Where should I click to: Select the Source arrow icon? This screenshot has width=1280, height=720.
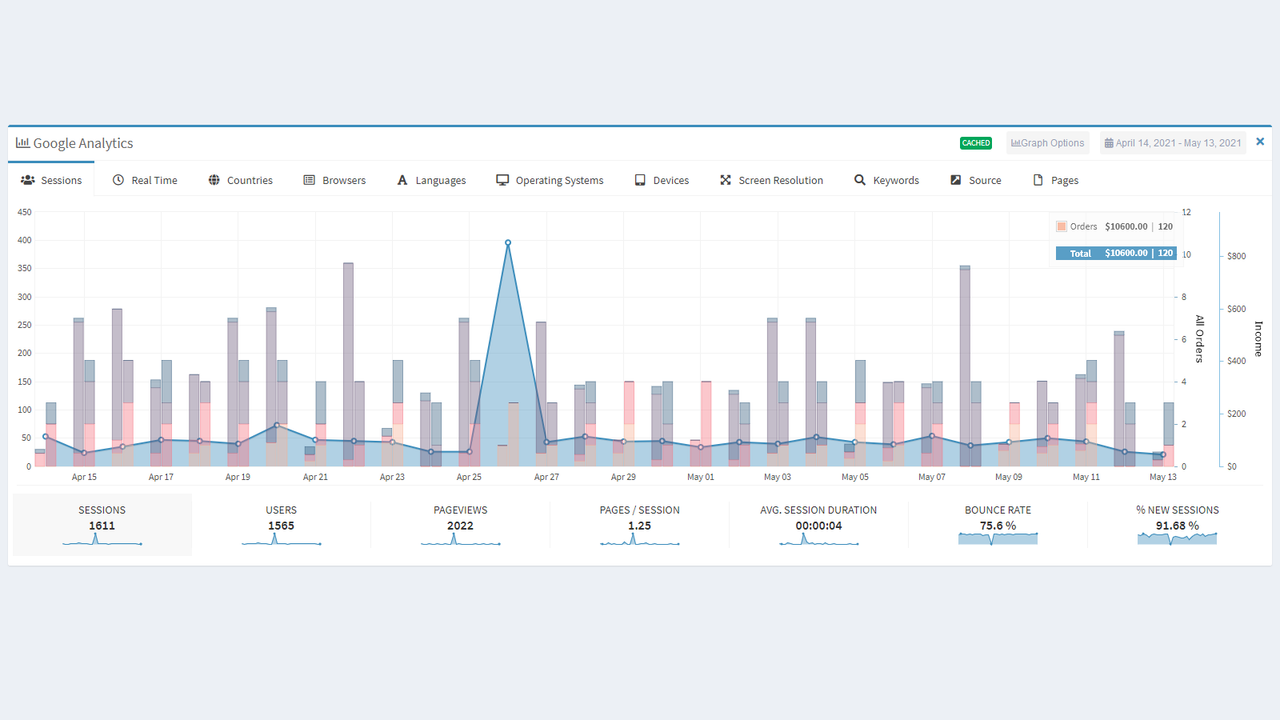[x=956, y=179]
